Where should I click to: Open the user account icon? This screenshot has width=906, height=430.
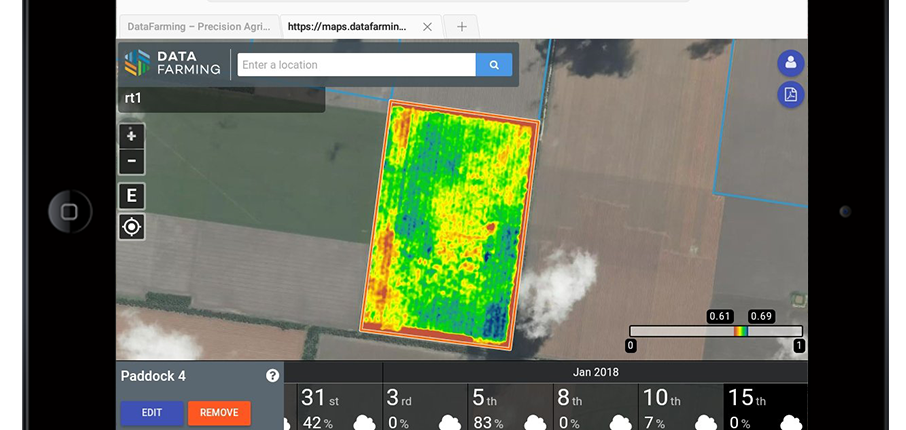(x=790, y=63)
